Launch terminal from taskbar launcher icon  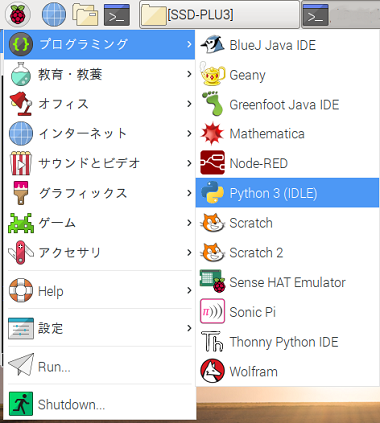(117, 15)
